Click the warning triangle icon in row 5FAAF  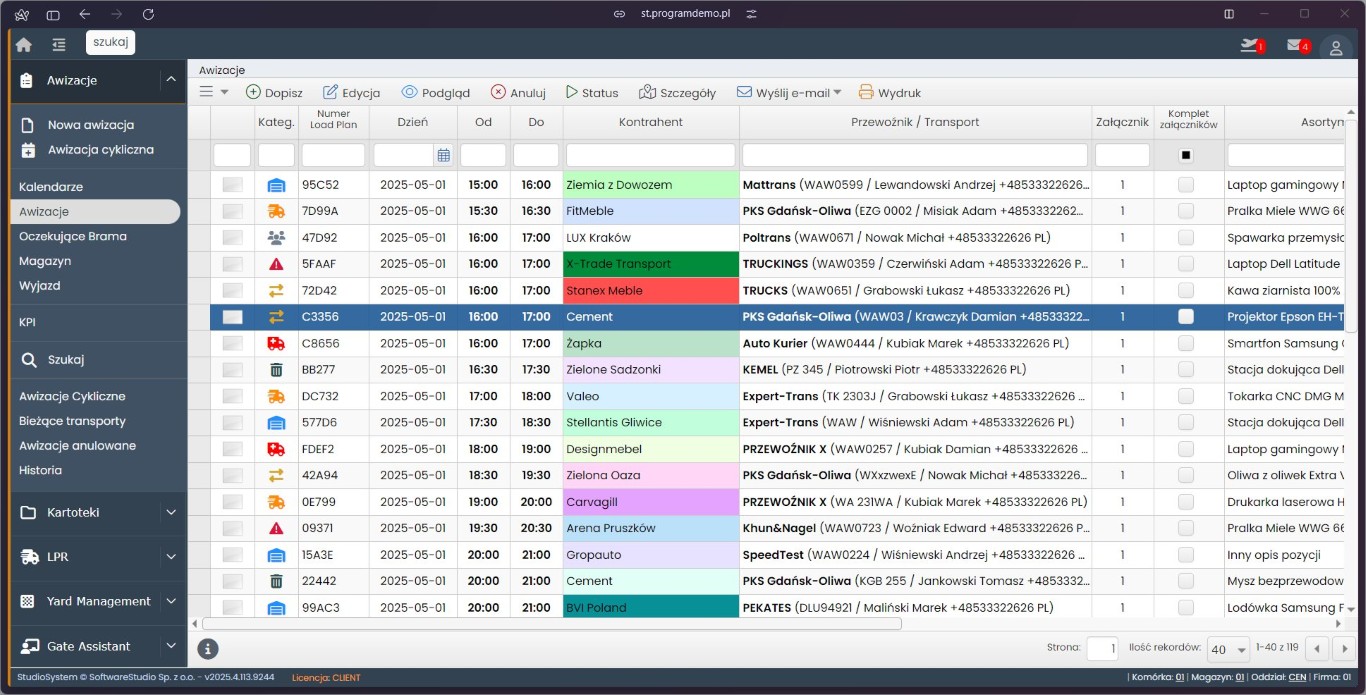tap(276, 264)
